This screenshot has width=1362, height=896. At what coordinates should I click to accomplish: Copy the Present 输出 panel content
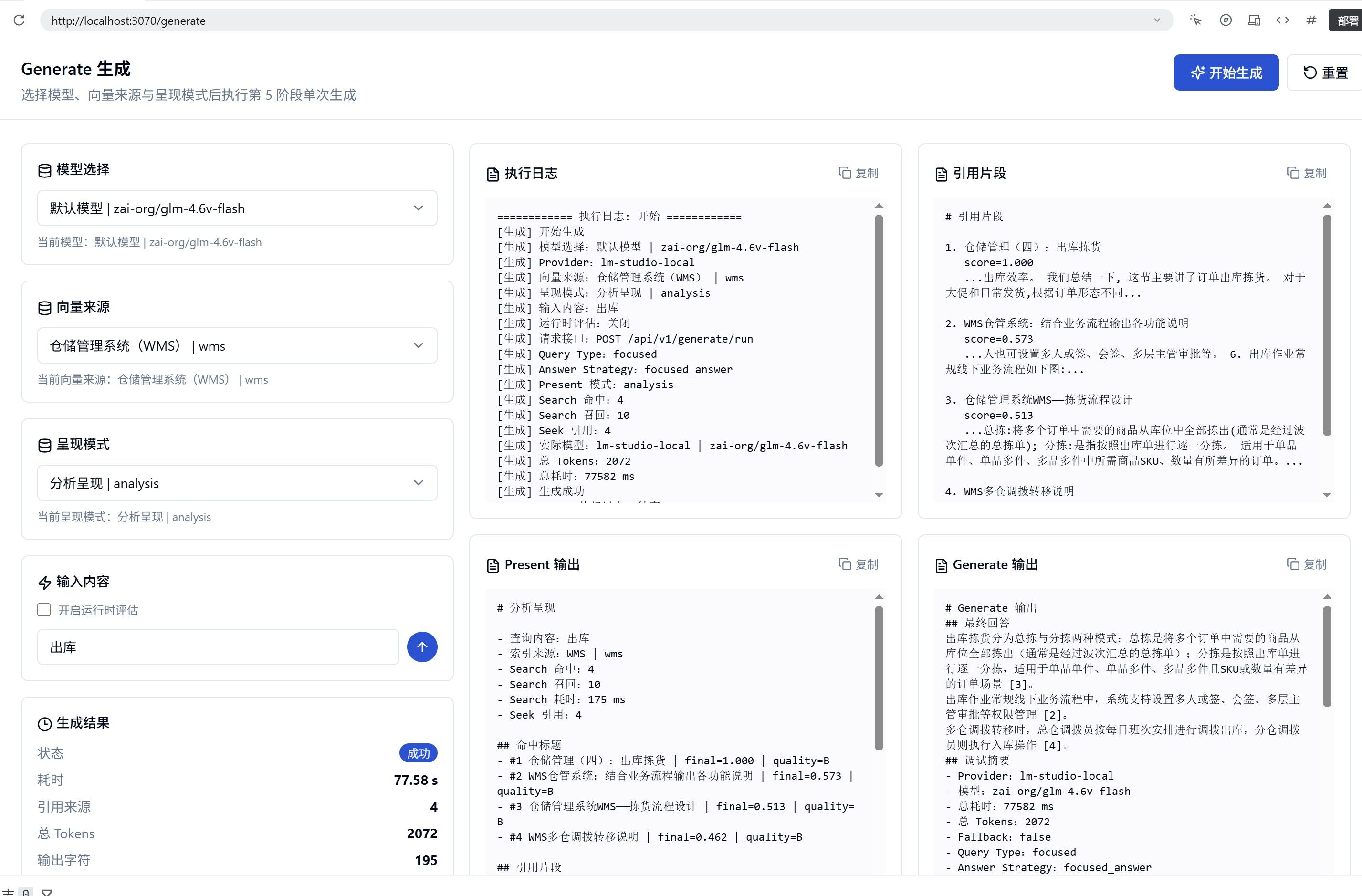[859, 564]
